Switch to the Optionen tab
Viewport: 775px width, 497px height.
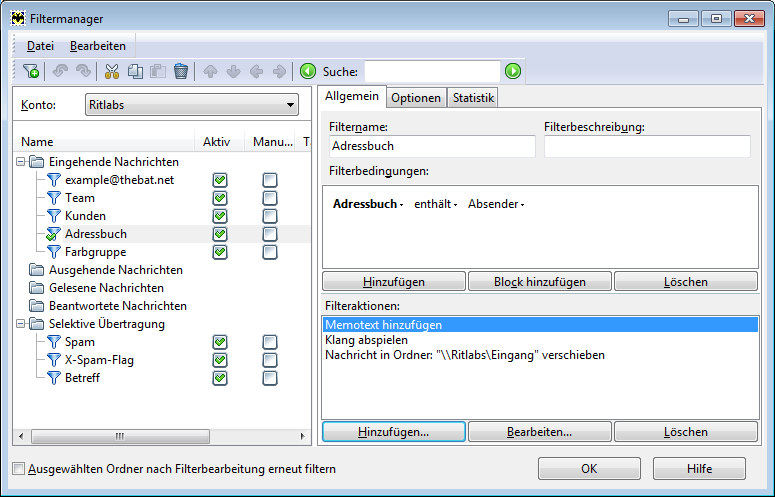tap(415, 98)
